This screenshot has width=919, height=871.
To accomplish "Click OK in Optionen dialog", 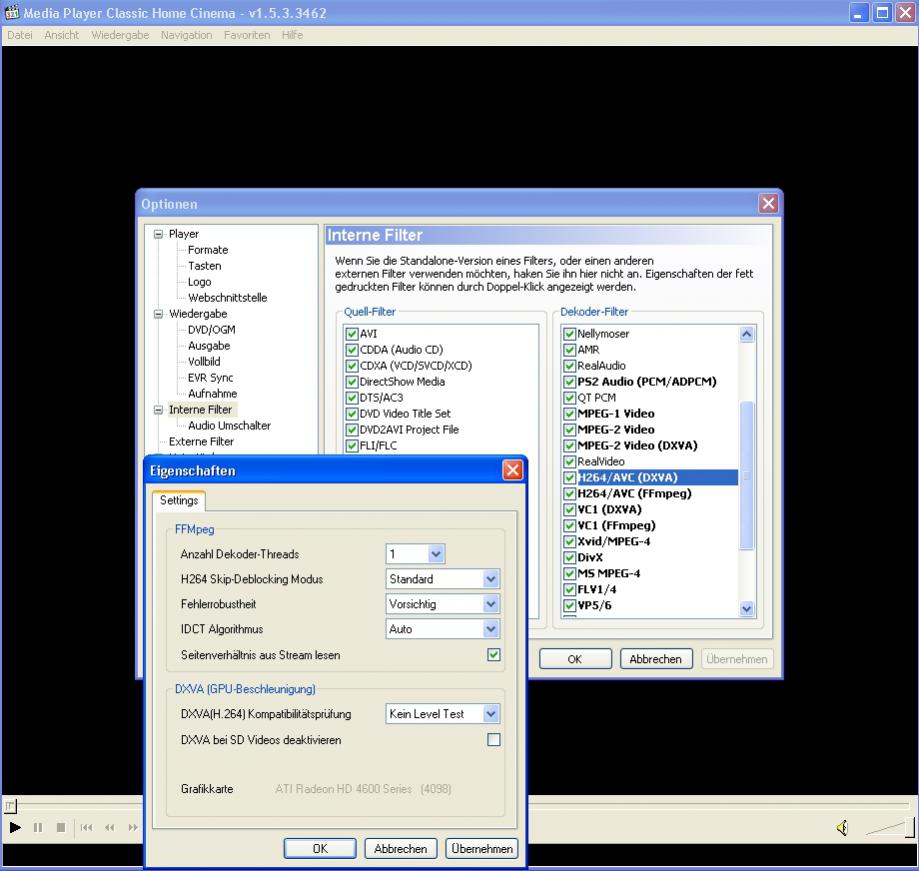I will pos(575,659).
